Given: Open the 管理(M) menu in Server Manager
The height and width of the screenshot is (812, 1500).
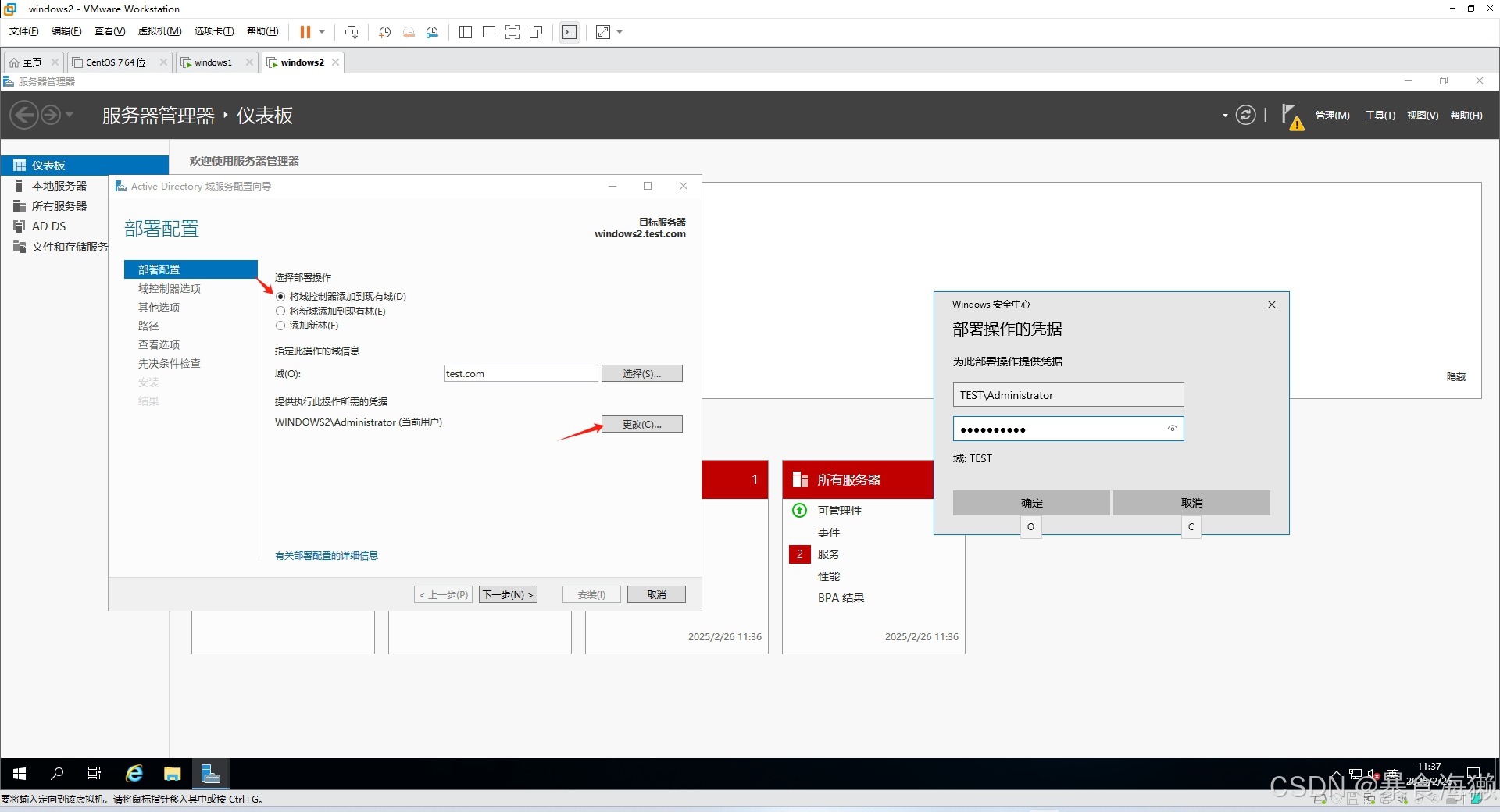Looking at the screenshot, I should pyautogui.click(x=1332, y=115).
